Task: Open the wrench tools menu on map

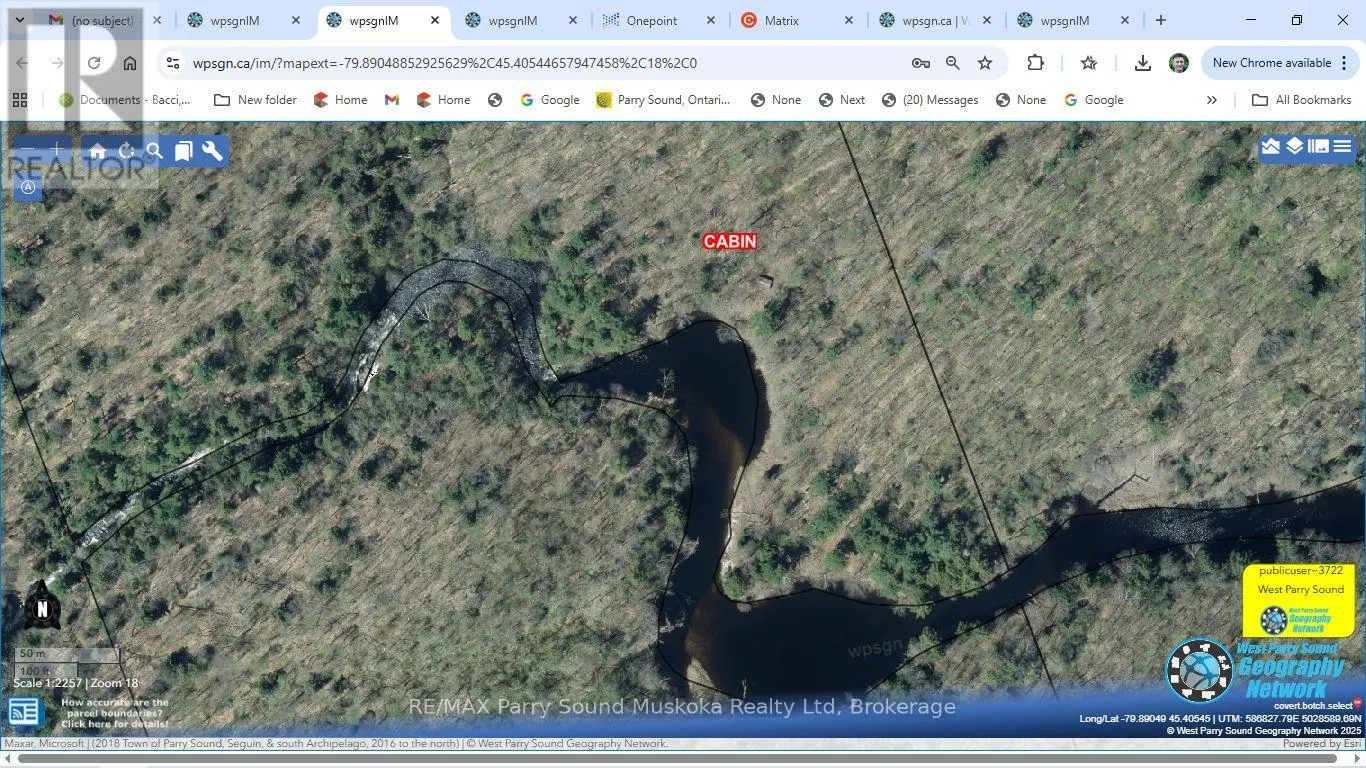Action: pos(212,151)
